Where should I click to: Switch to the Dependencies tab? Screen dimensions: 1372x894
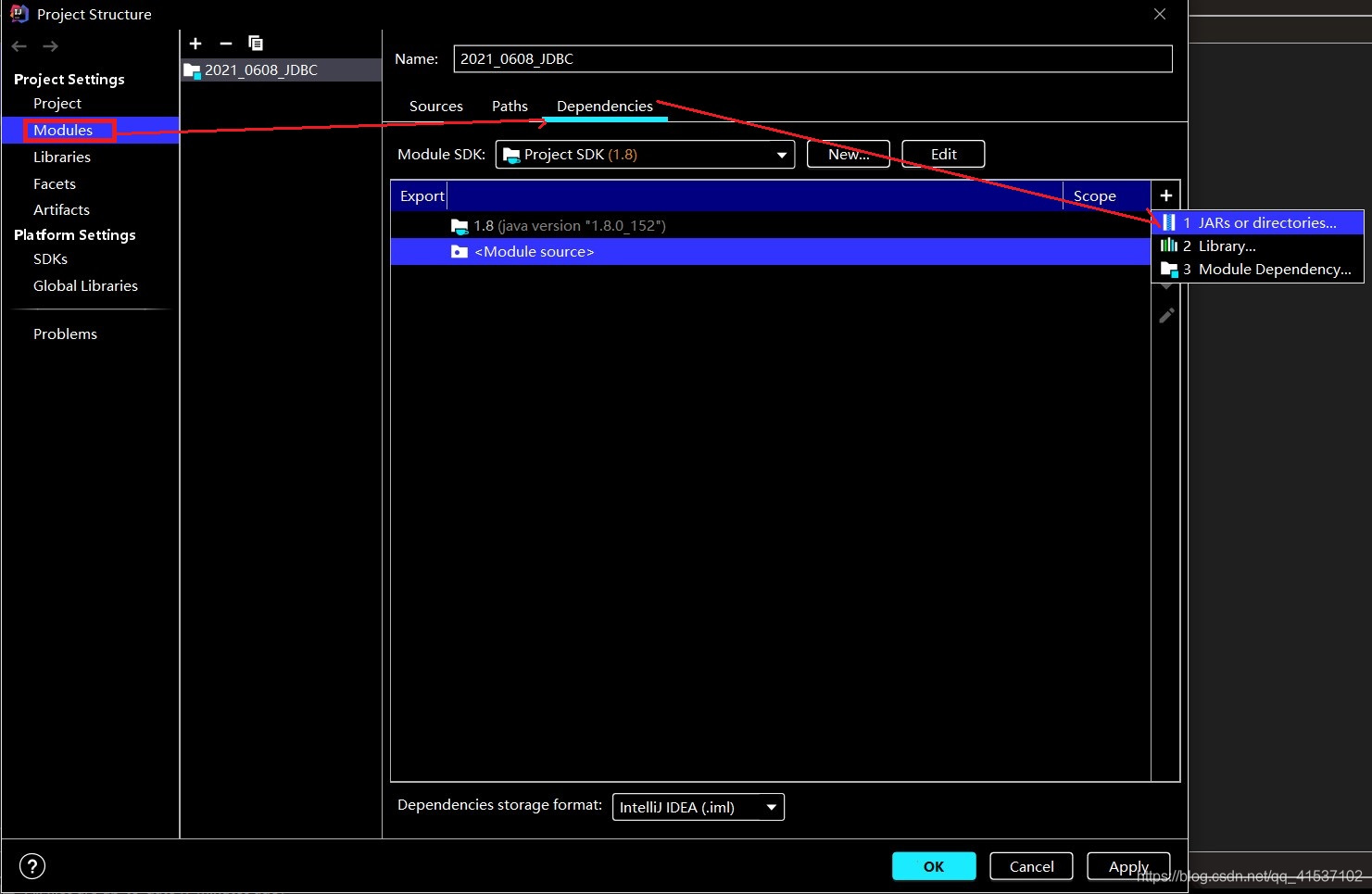(605, 106)
